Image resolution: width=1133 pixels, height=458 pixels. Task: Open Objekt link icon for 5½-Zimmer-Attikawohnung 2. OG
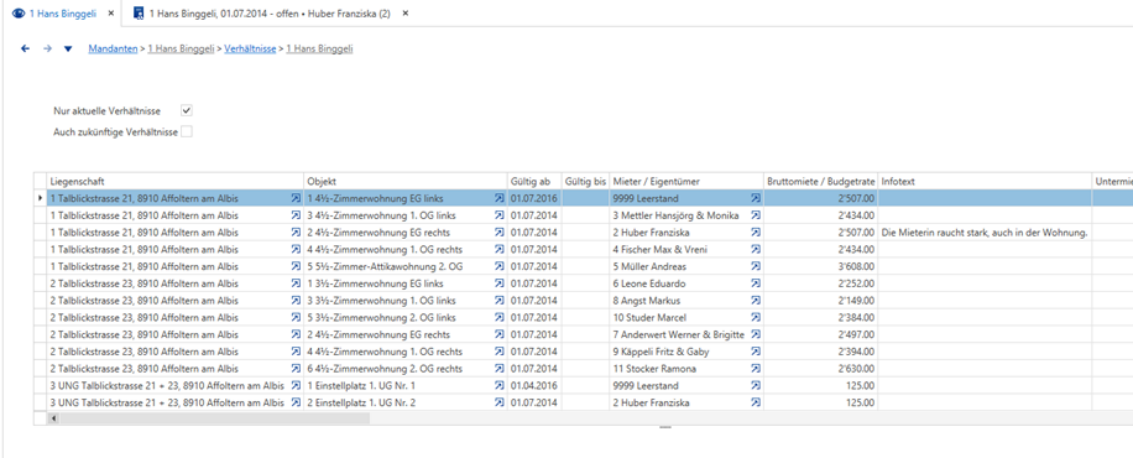click(x=499, y=267)
